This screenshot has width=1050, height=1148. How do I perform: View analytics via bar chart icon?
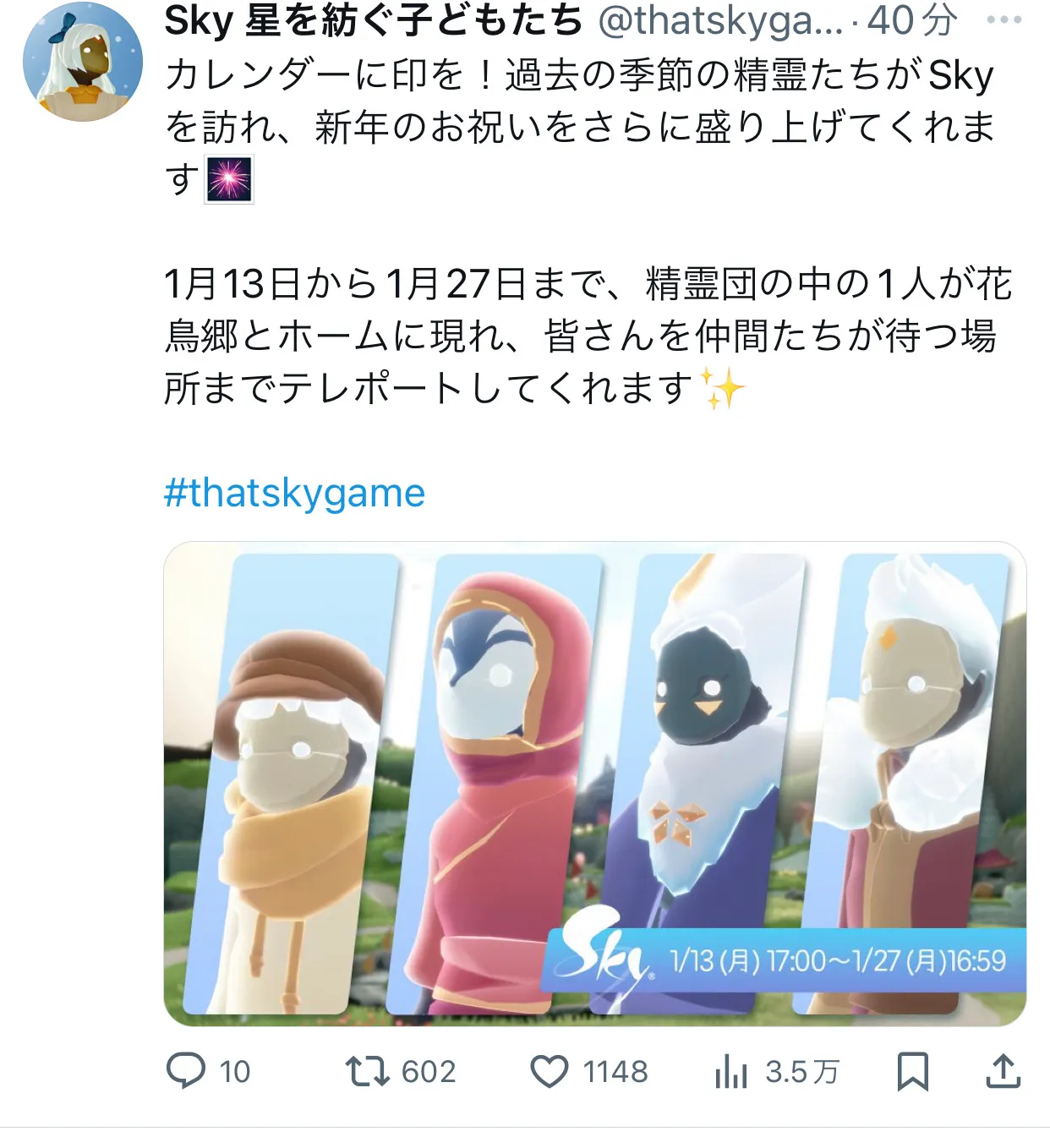coord(731,1072)
